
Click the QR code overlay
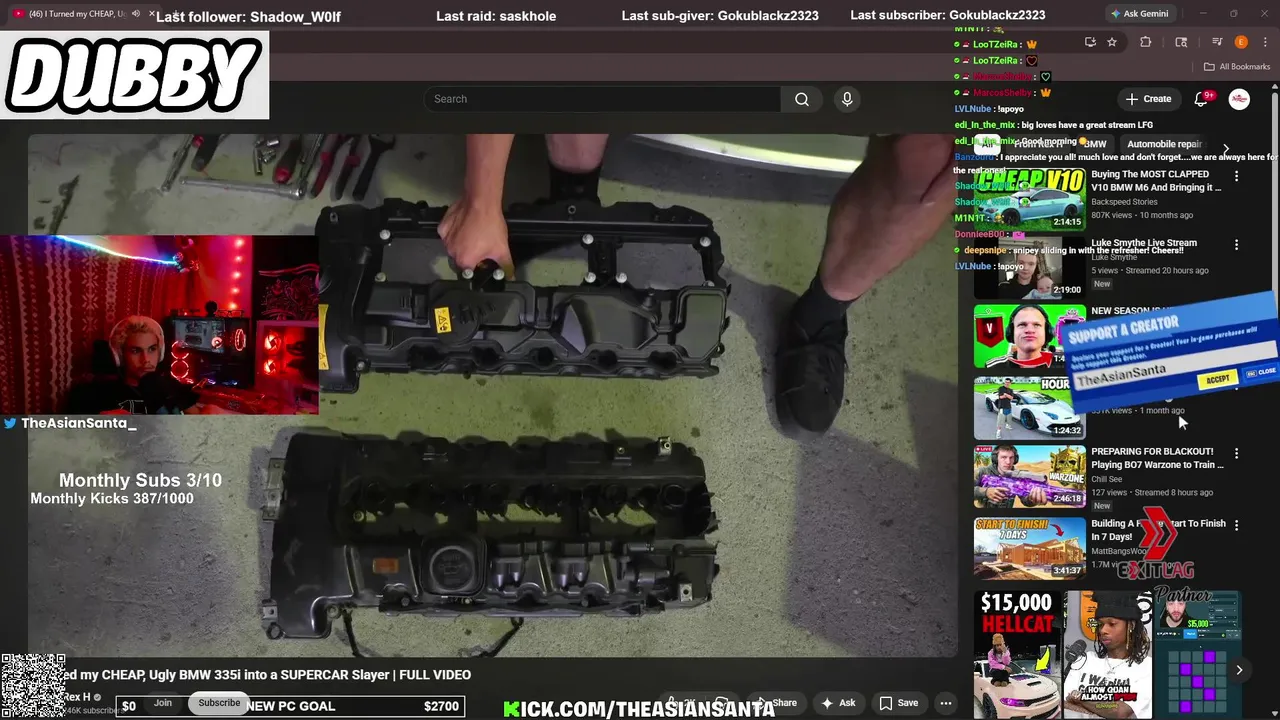[33, 686]
